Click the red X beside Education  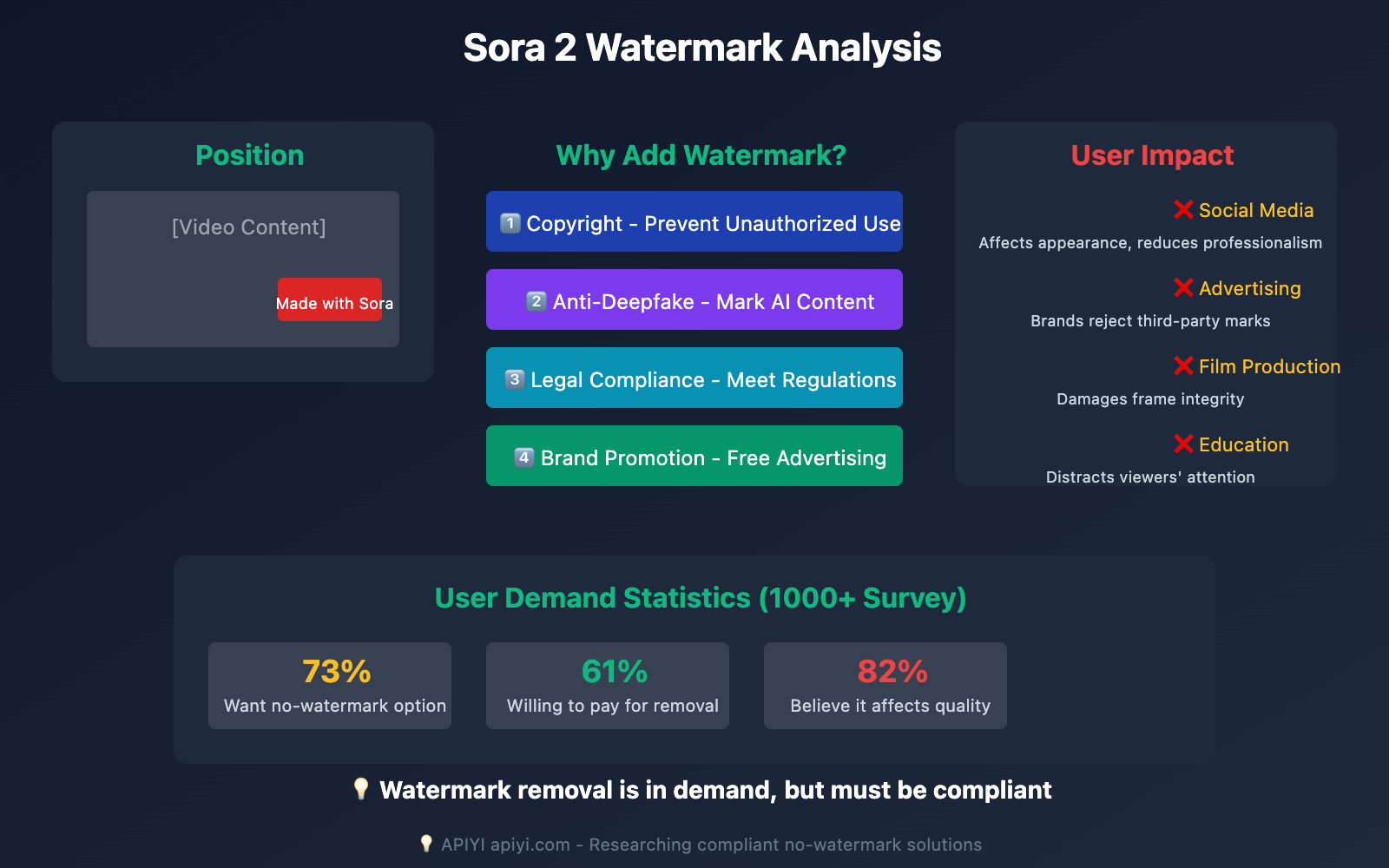click(1182, 444)
